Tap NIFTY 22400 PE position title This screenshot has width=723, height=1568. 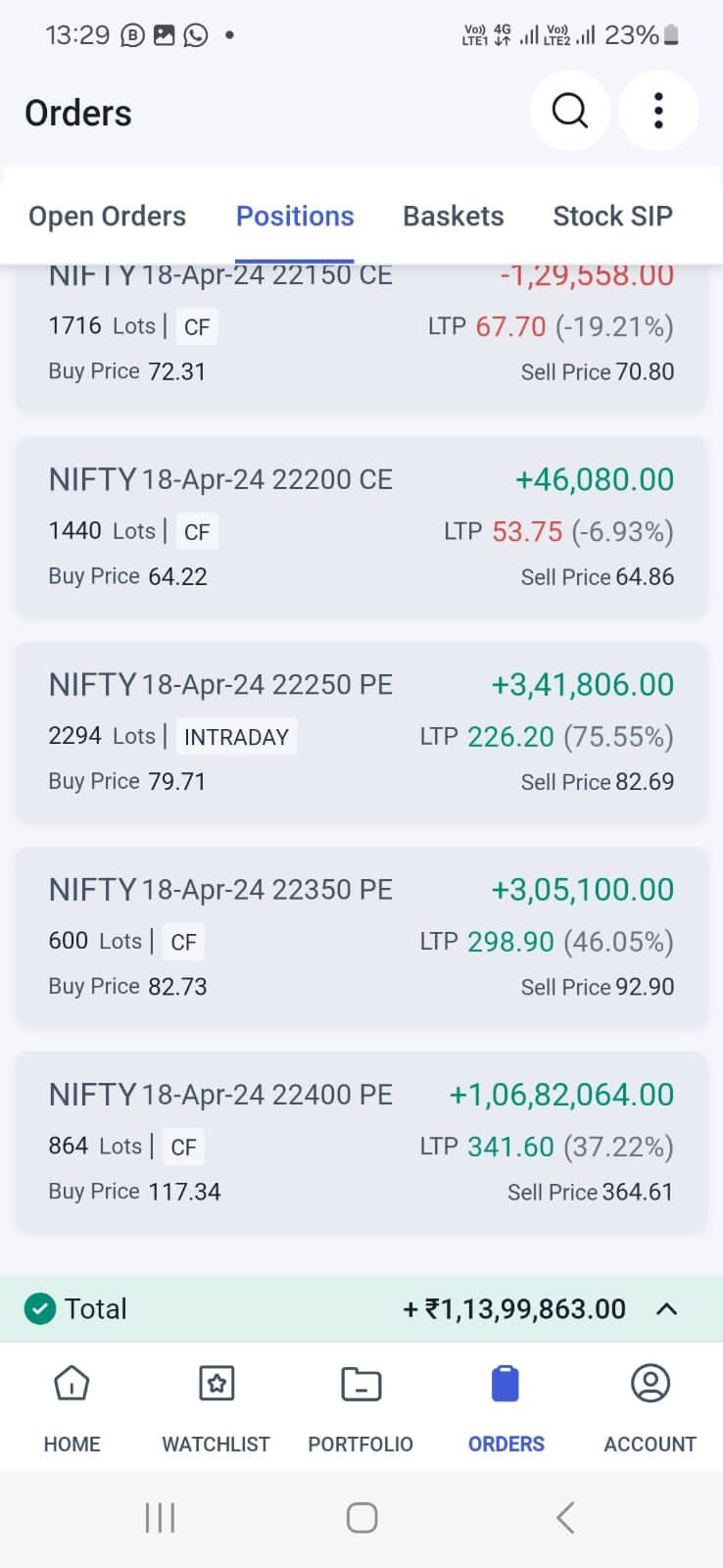tap(220, 1095)
